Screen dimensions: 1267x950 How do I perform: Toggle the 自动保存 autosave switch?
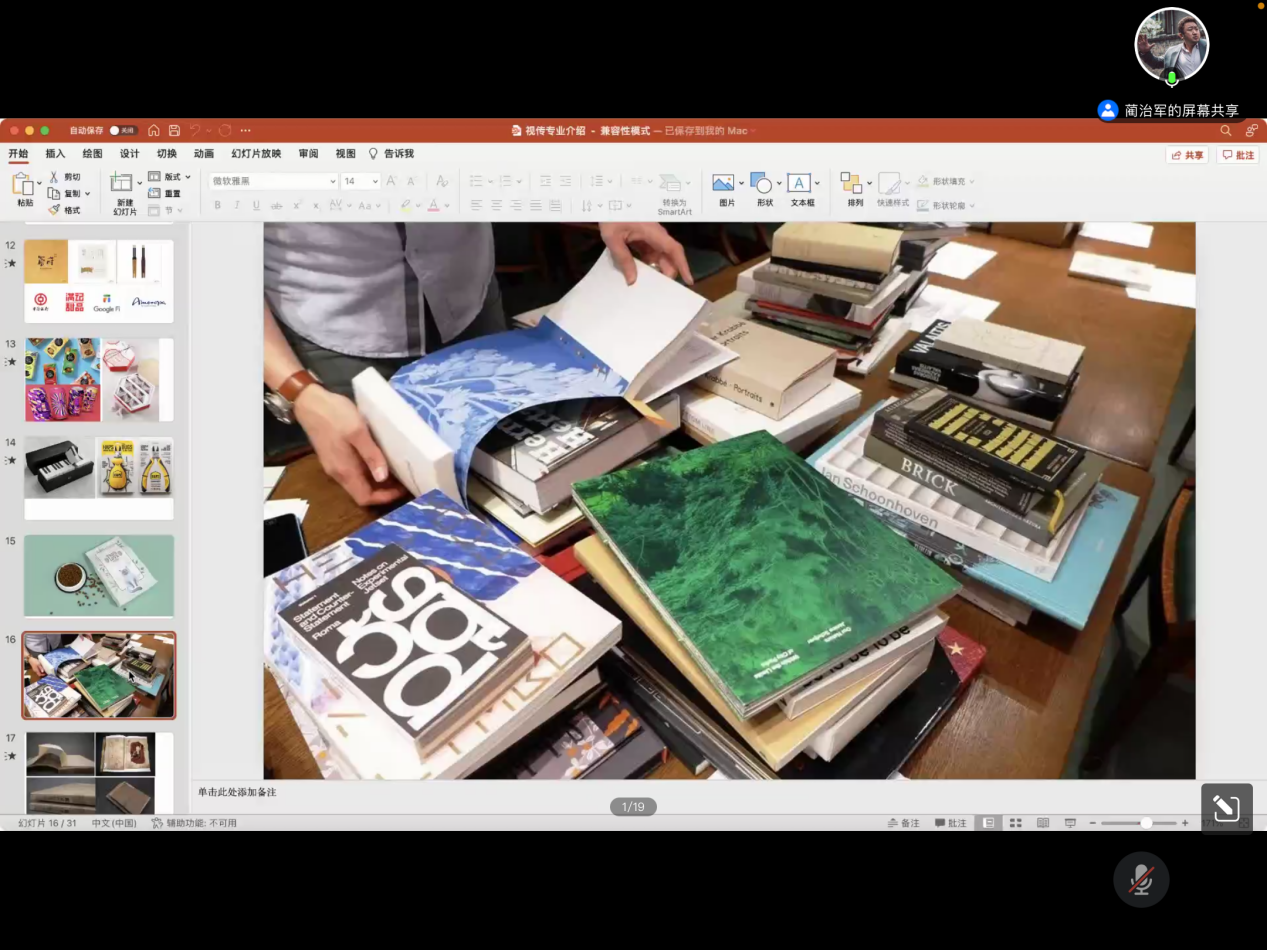123,131
